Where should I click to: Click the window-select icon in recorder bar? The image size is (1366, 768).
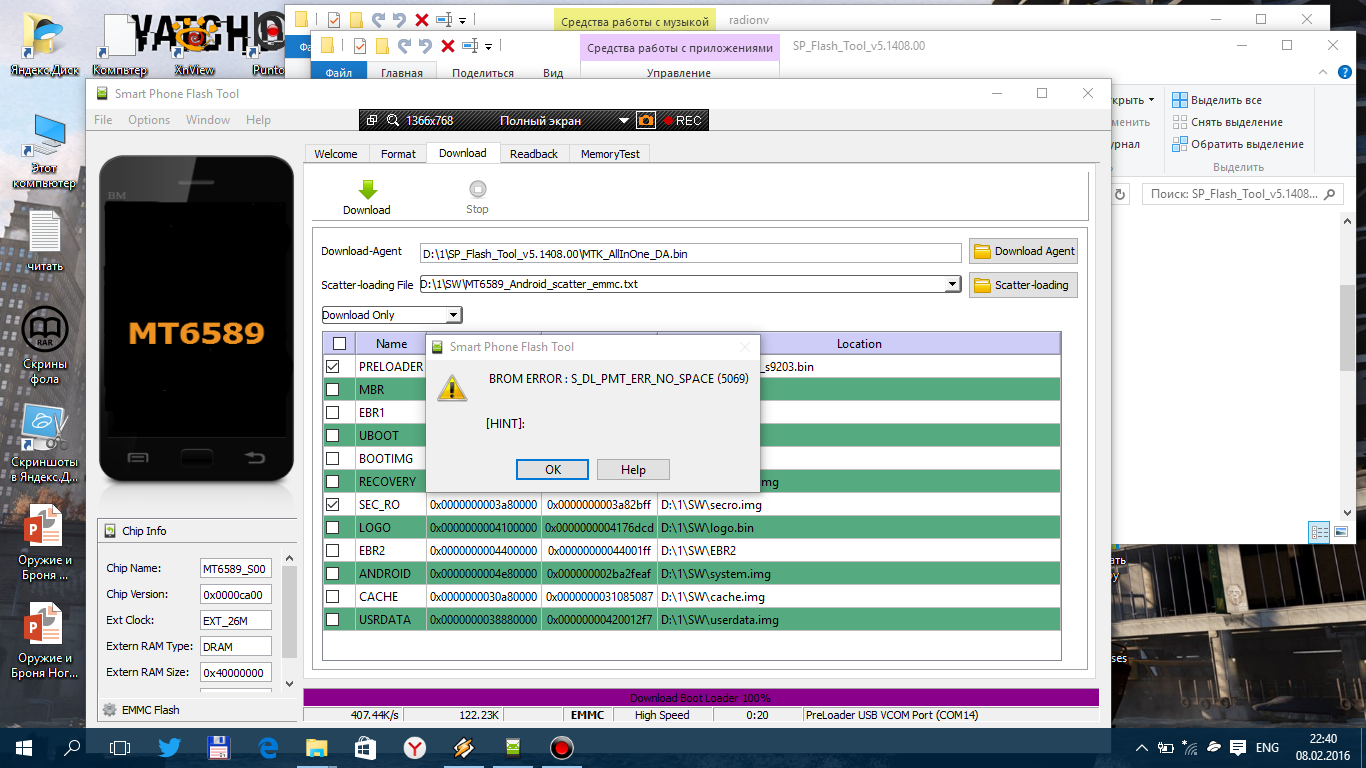372,120
